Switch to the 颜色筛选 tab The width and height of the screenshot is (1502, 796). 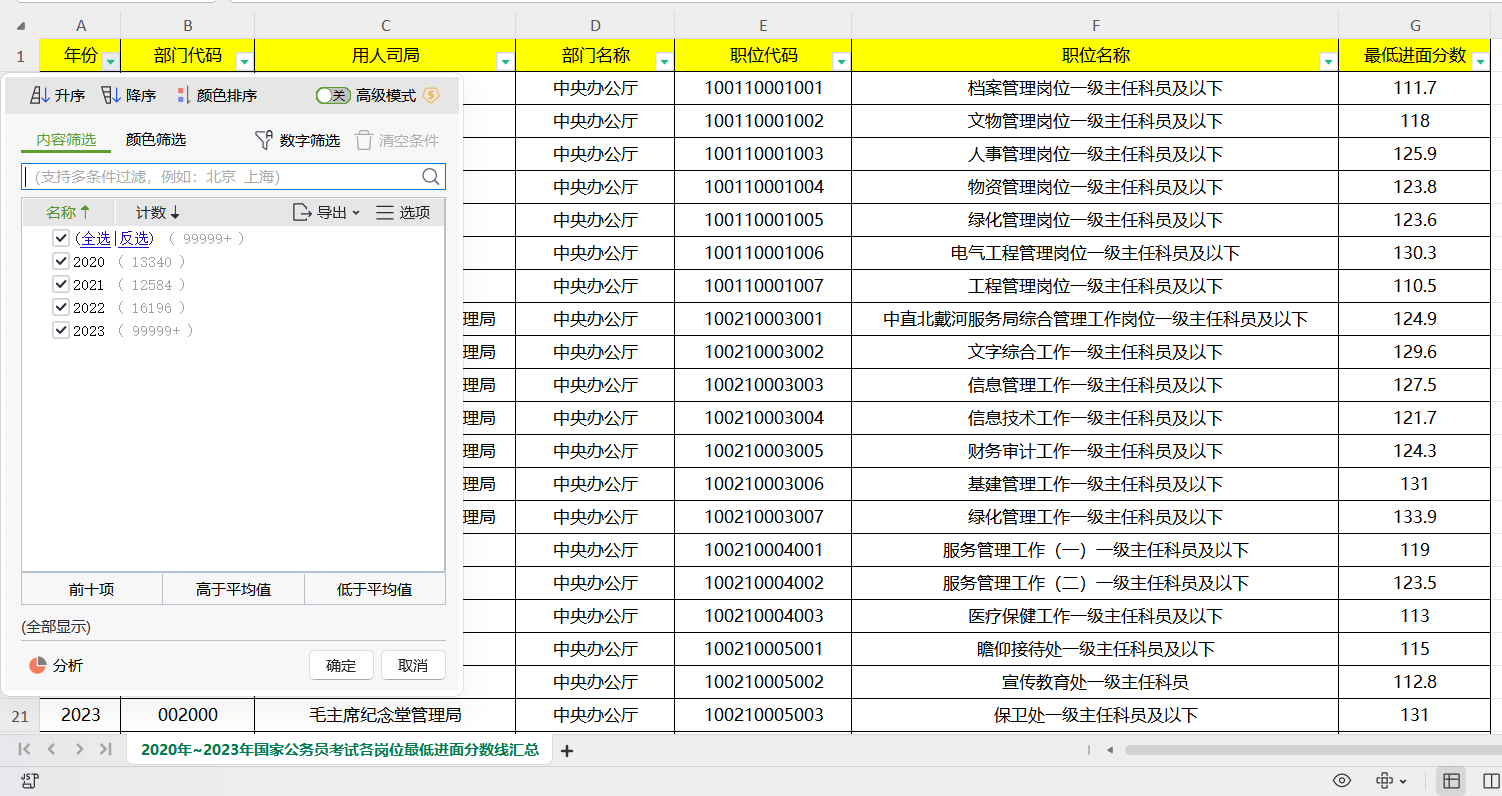tap(156, 140)
